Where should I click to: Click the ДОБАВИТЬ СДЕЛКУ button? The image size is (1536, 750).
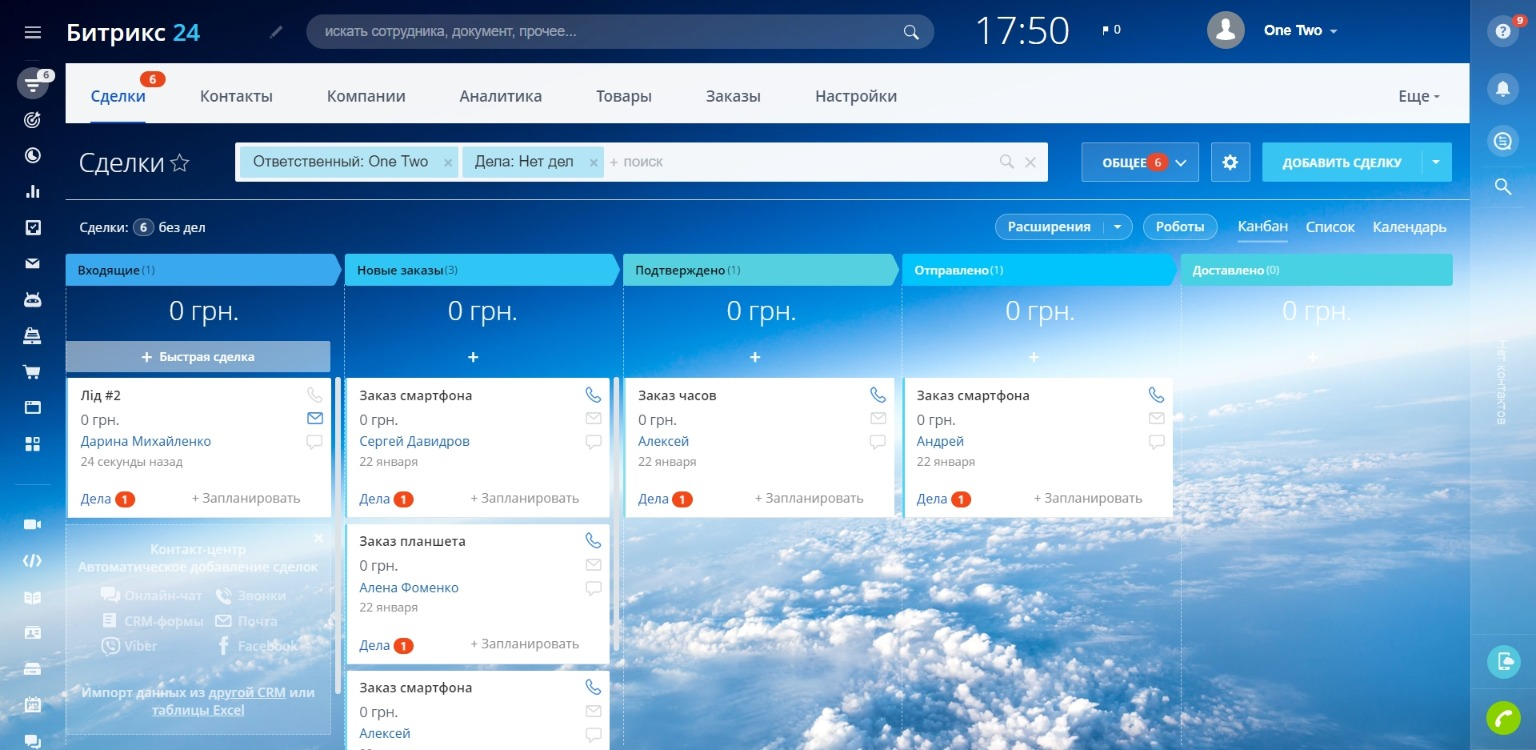[1342, 162]
